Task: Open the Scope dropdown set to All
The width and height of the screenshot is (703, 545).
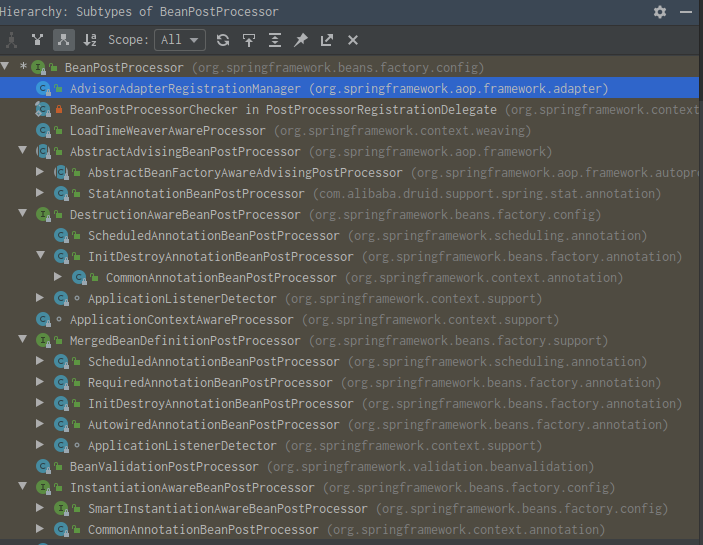Action: pos(182,40)
